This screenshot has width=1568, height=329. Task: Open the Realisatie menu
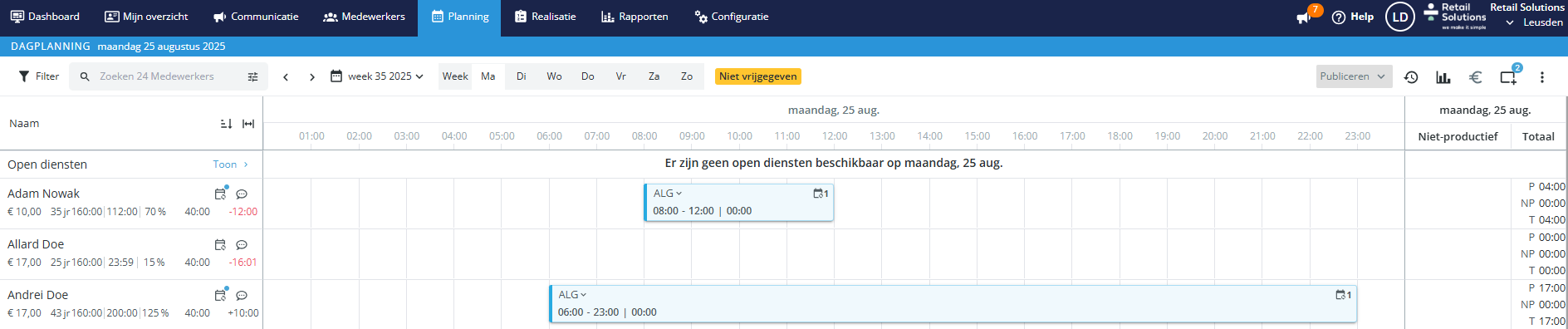[x=545, y=17]
